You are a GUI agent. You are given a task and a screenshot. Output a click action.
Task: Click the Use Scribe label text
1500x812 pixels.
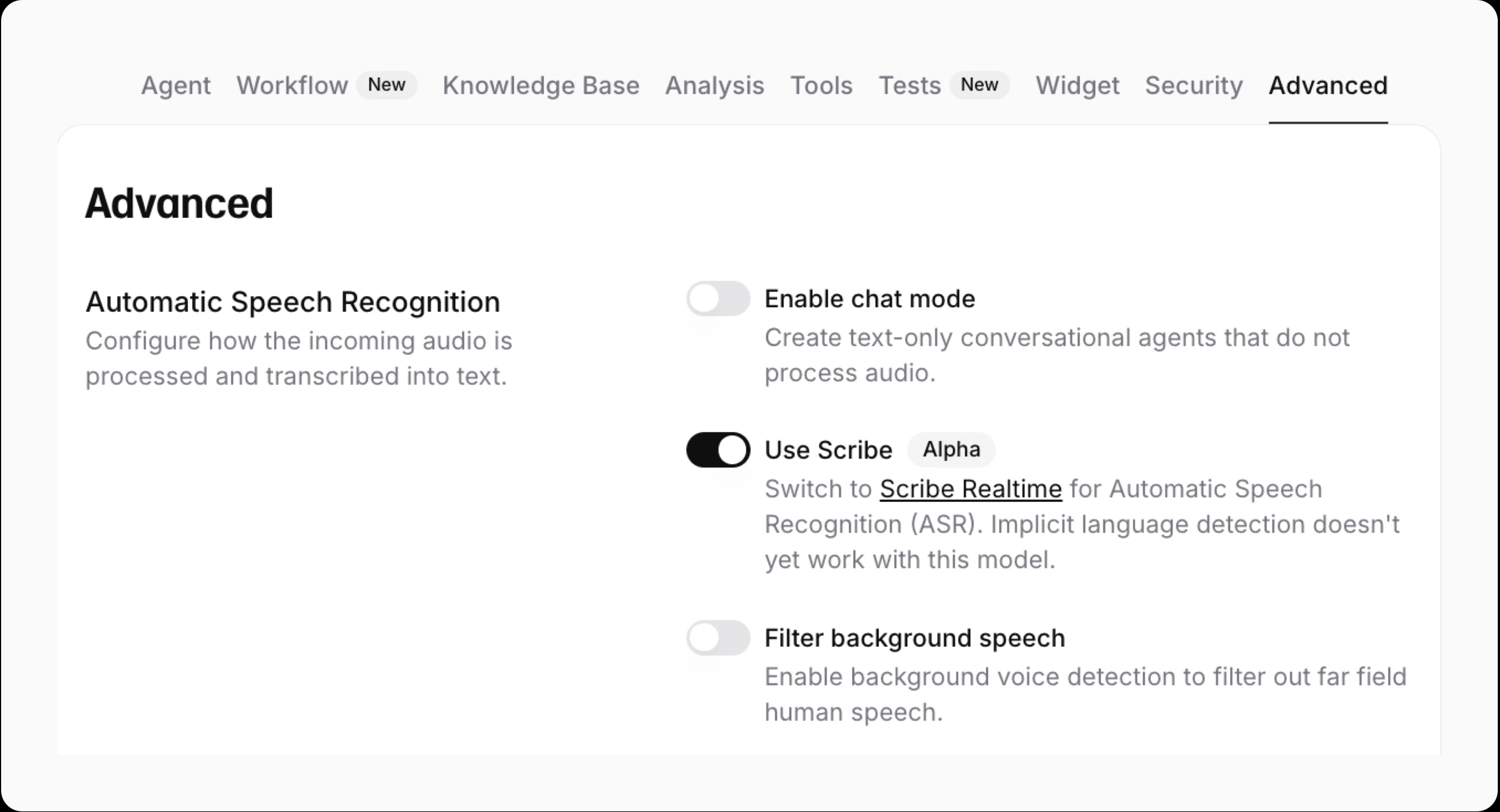click(x=828, y=450)
